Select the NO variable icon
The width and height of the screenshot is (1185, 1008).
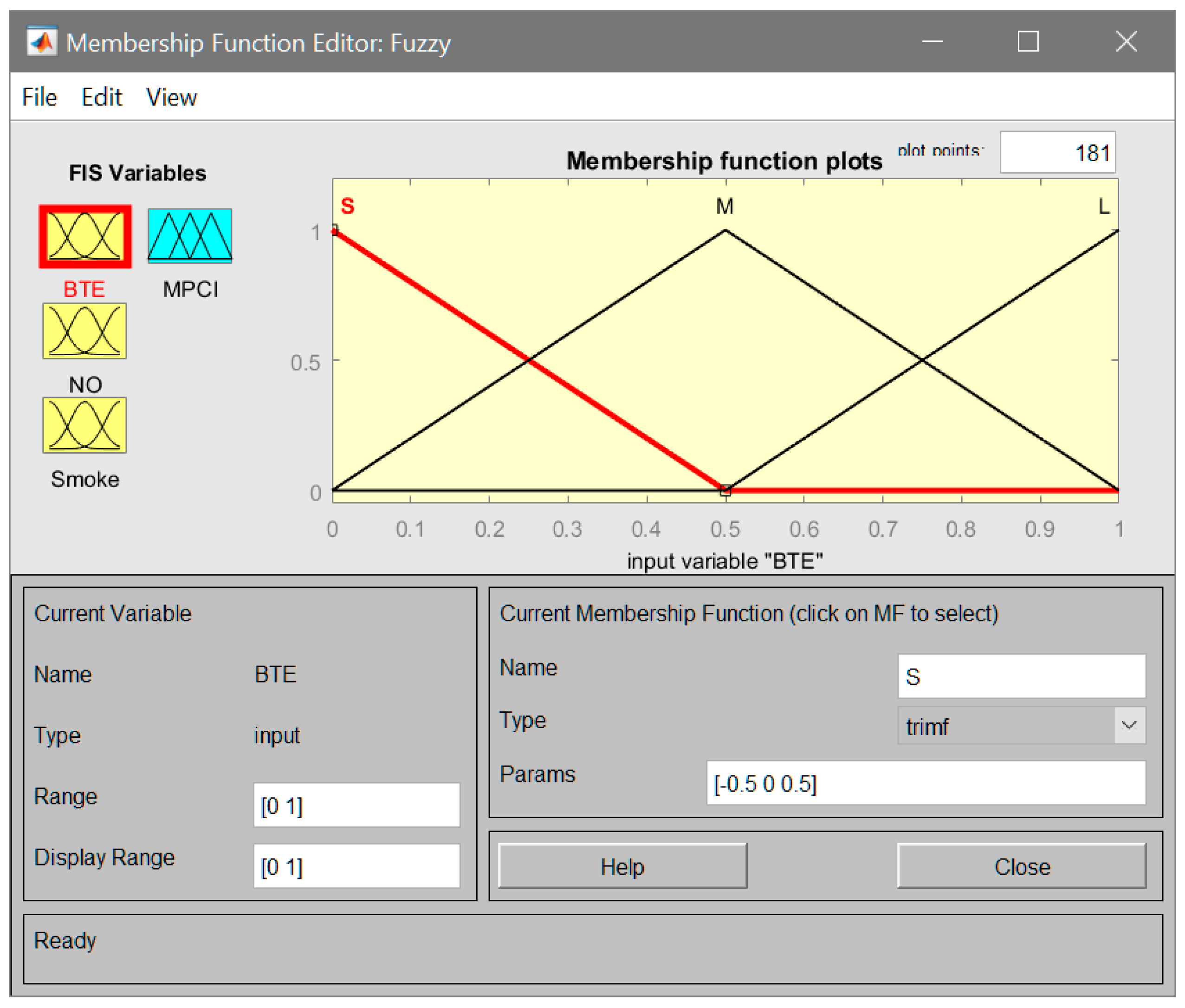coord(84,331)
